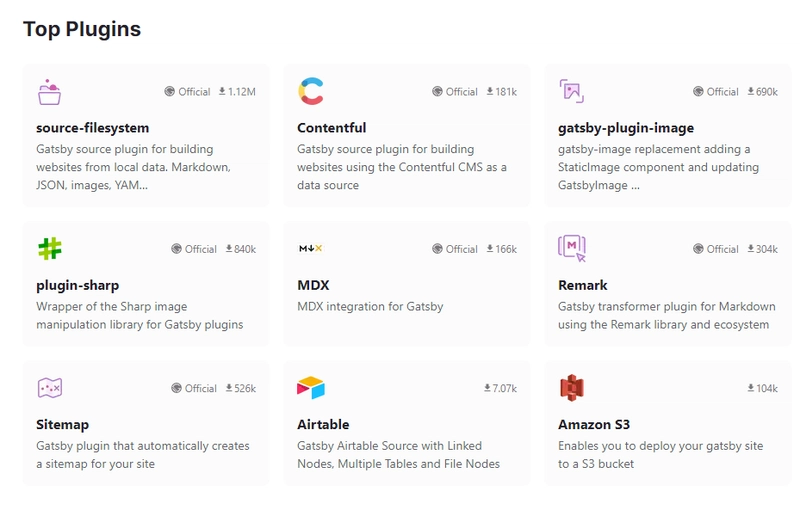Open the MDX plugin heading

313,285
